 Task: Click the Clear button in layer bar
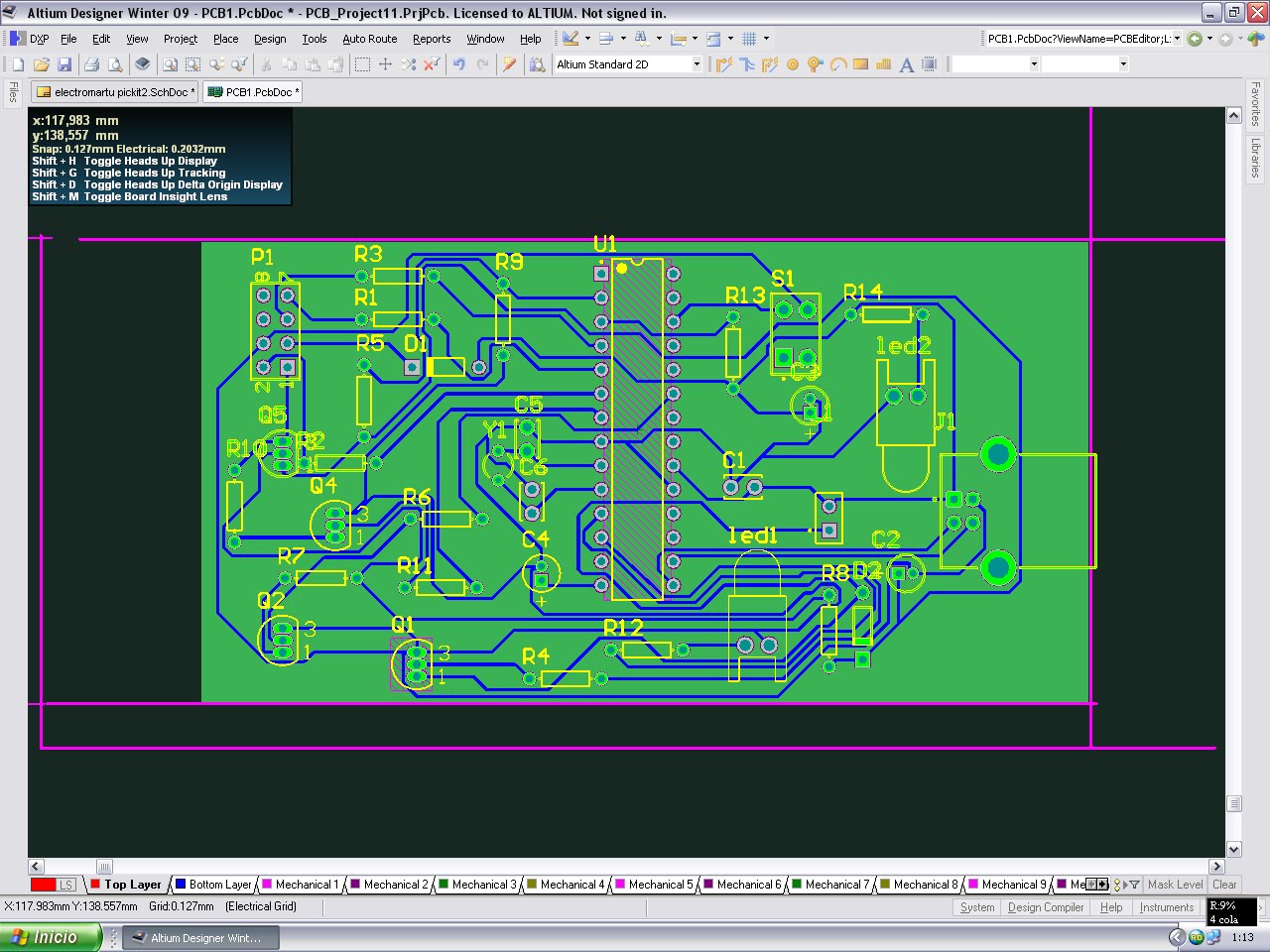coord(1224,885)
